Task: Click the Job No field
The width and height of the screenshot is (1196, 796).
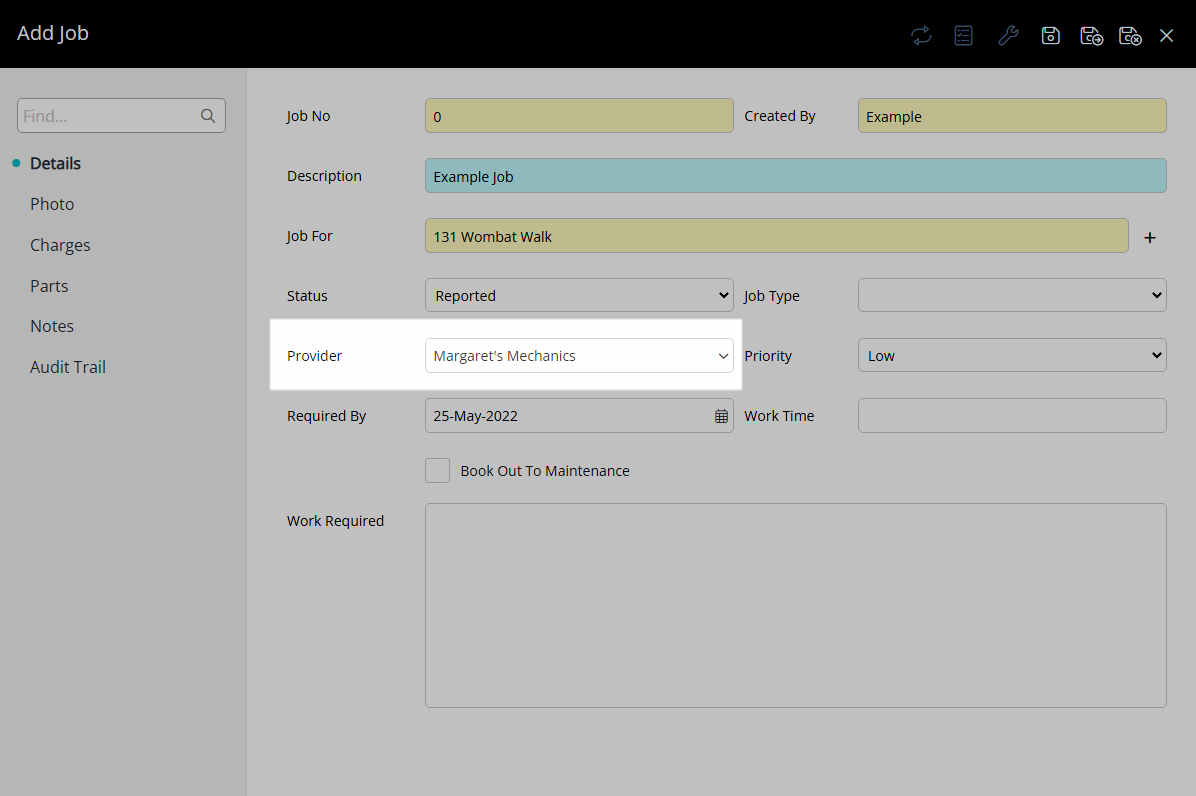Action: 579,116
